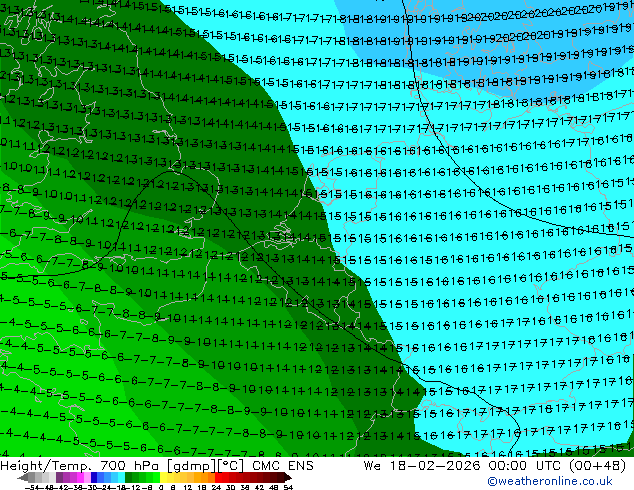Click the 'CMC ENS' model name
The width and height of the screenshot is (634, 490).
pyautogui.click(x=283, y=466)
